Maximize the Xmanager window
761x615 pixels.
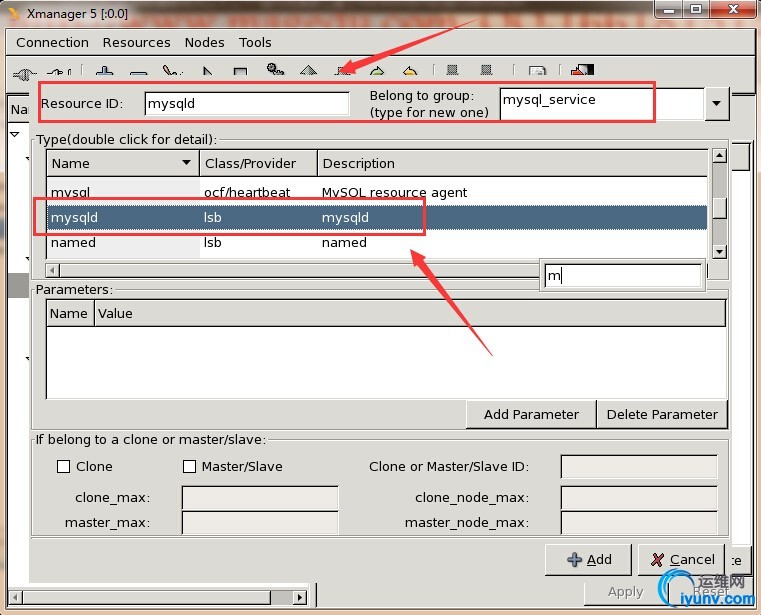click(x=695, y=9)
